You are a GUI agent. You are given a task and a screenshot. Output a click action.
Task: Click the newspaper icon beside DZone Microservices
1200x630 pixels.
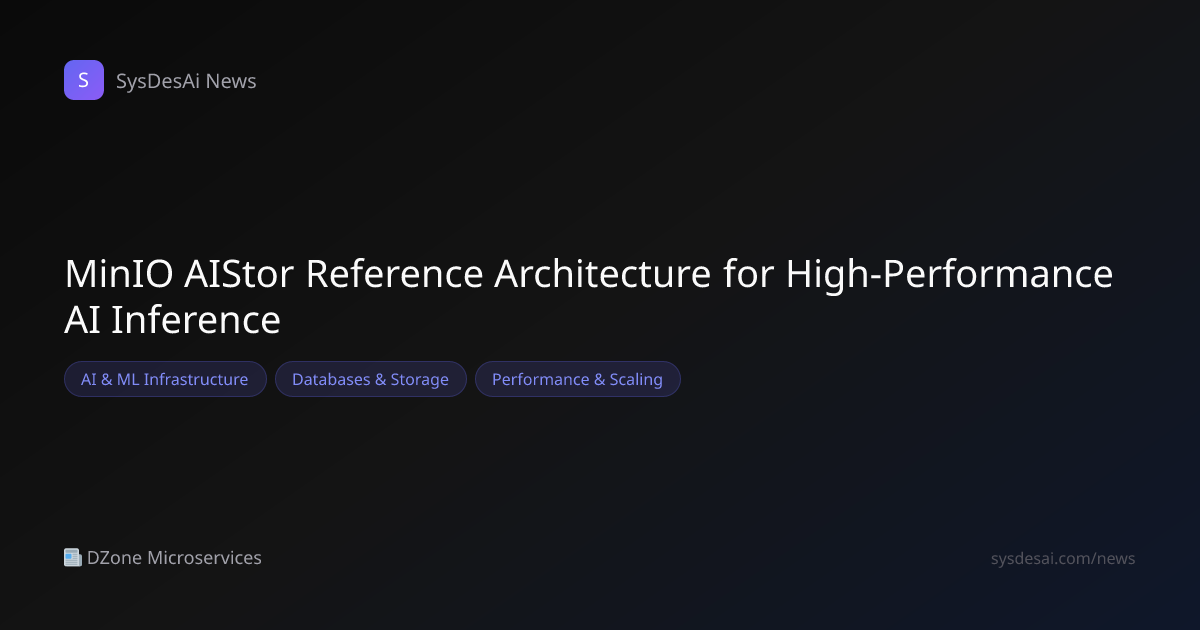73,557
